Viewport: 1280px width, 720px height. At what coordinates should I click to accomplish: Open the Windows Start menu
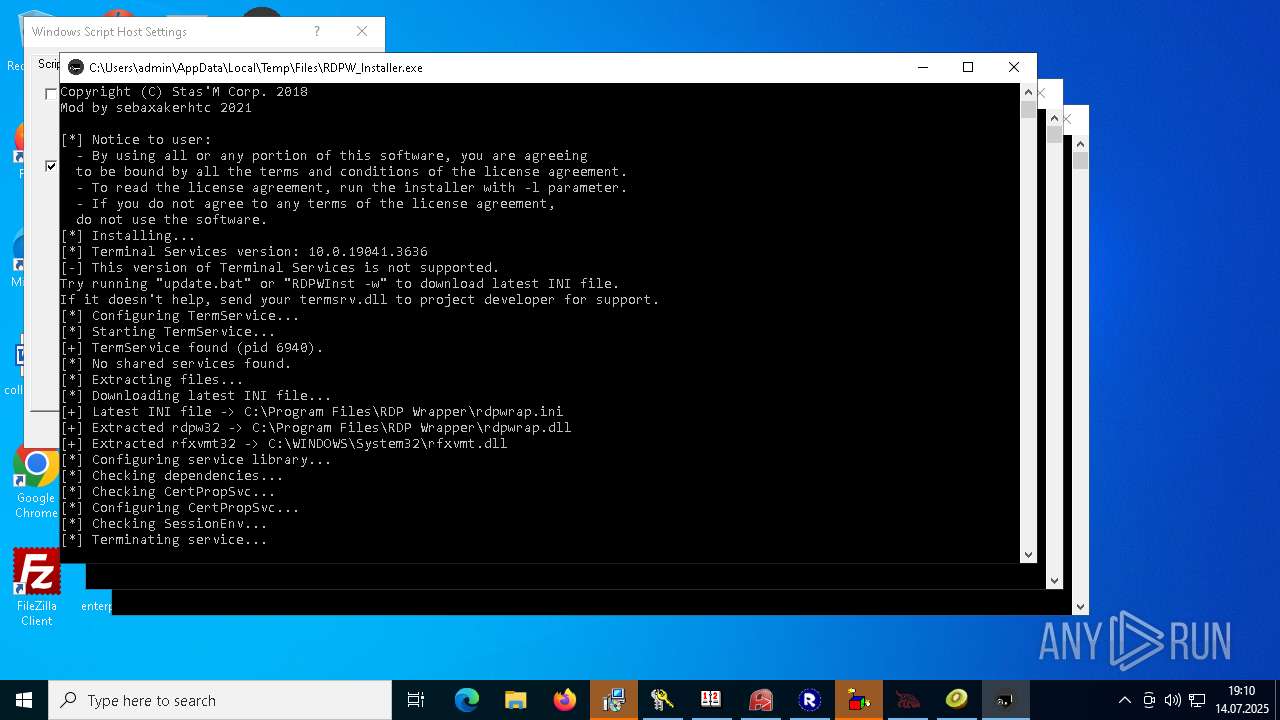[24, 700]
